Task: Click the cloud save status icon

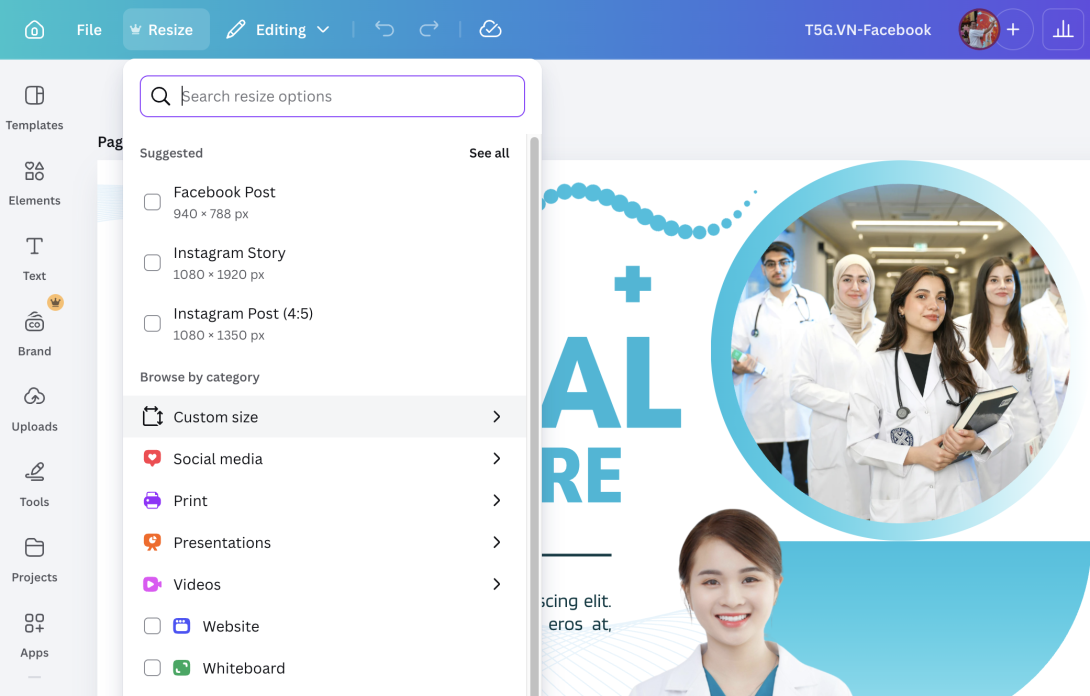Action: (x=490, y=30)
